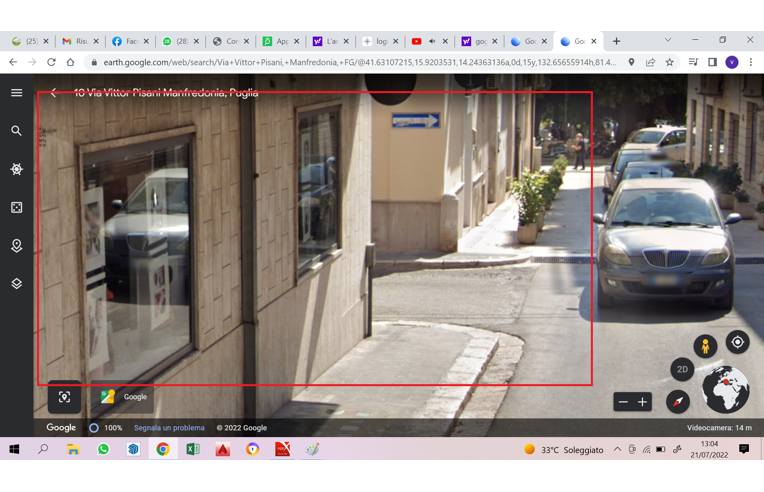The image size is (764, 492).
Task: Click the Pegman Street View icon
Action: click(705, 347)
